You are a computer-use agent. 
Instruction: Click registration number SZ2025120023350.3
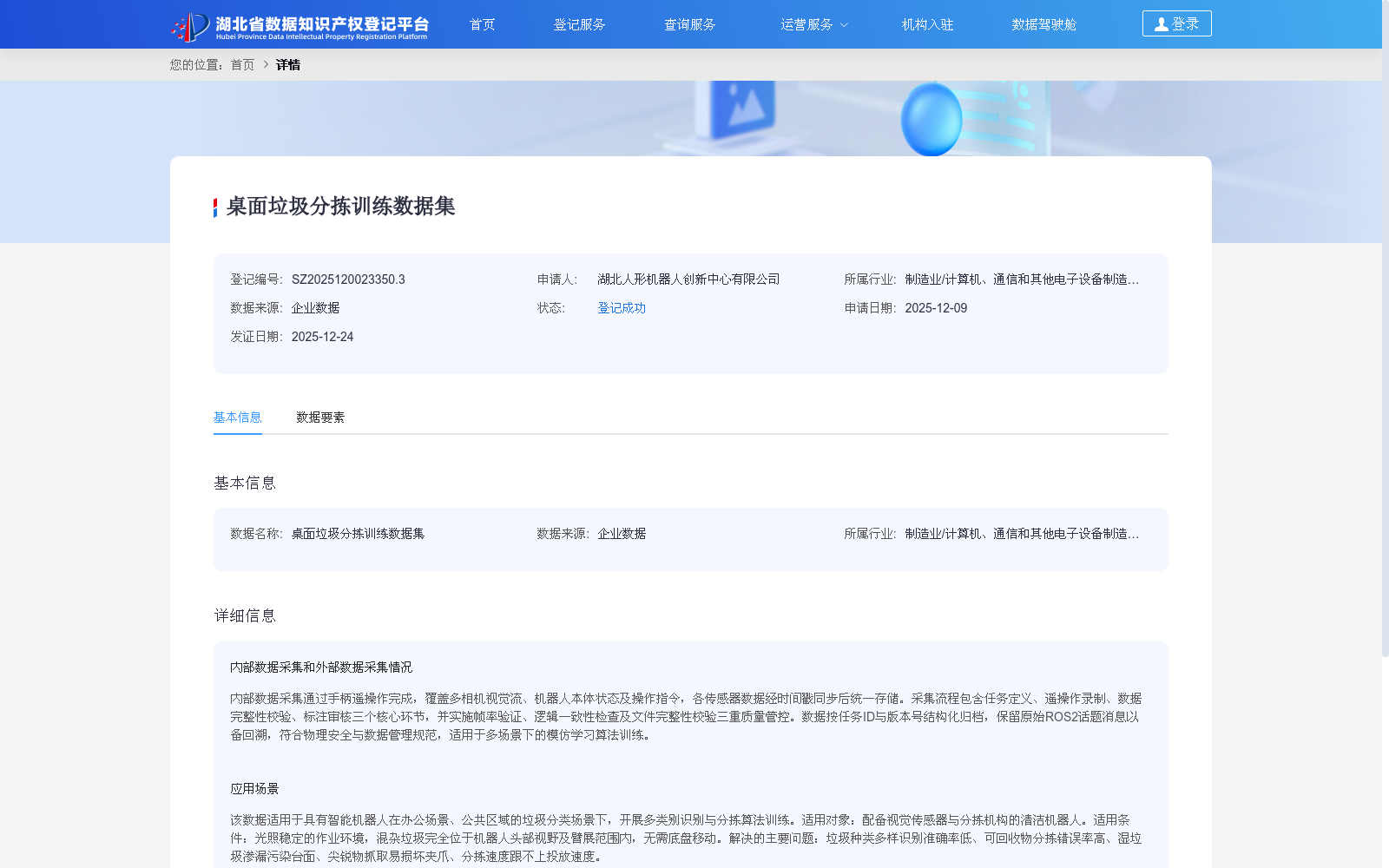point(348,279)
